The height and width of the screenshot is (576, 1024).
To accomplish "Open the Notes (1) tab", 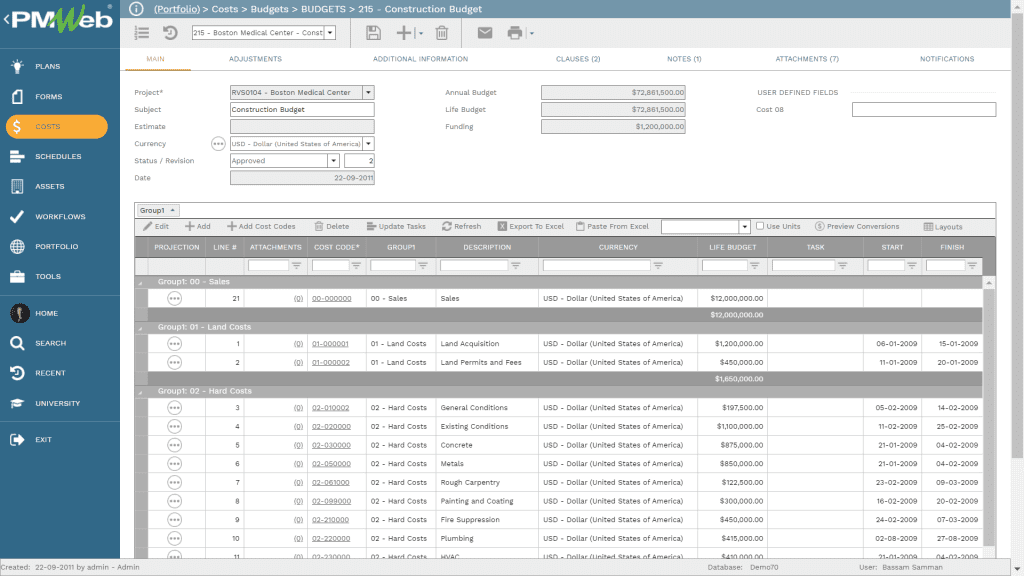I will pos(684,59).
